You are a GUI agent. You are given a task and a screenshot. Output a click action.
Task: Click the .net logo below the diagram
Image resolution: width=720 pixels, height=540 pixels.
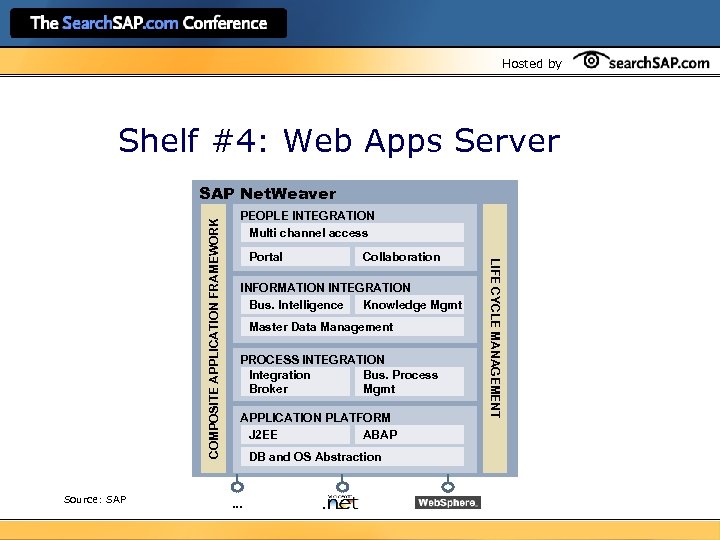point(340,502)
